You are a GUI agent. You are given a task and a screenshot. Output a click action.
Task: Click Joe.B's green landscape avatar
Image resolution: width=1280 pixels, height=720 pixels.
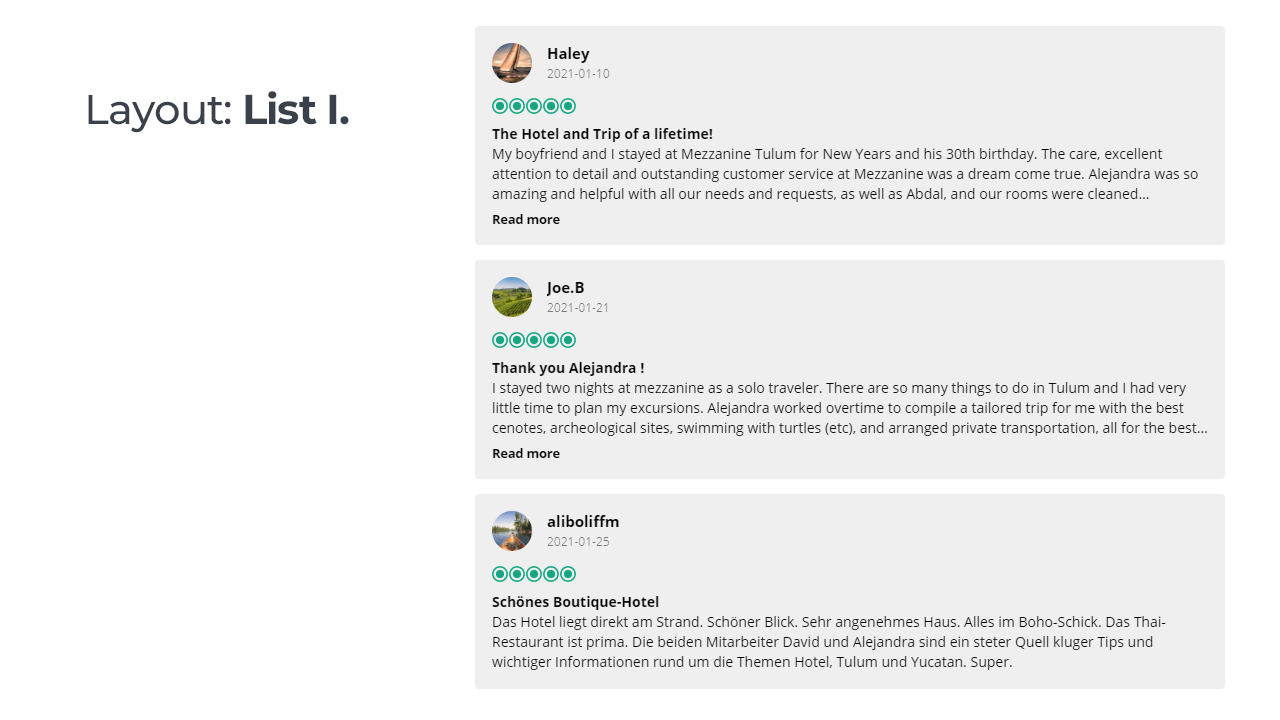512,297
